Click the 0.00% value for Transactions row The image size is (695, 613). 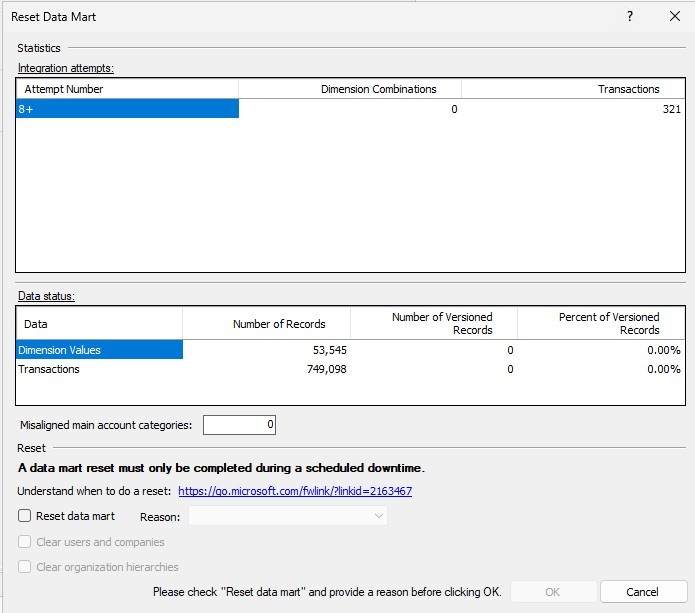coord(664,369)
